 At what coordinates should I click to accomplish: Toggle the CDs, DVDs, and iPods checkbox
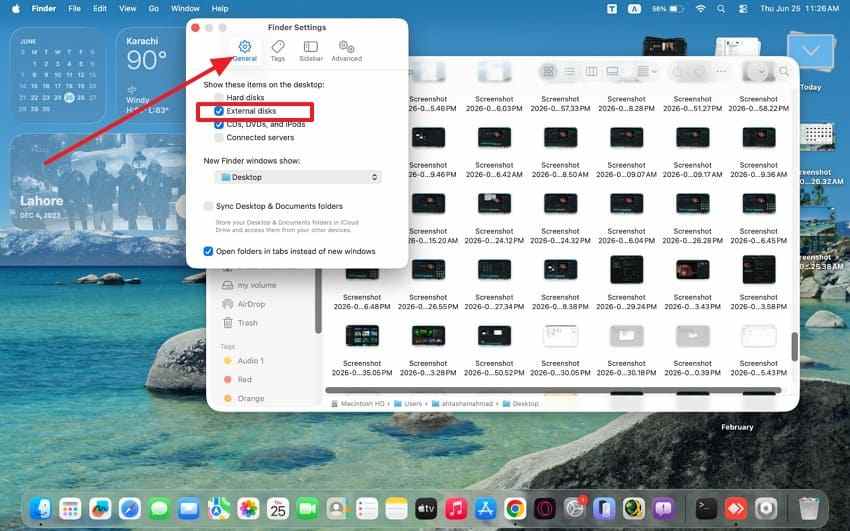[218, 125]
